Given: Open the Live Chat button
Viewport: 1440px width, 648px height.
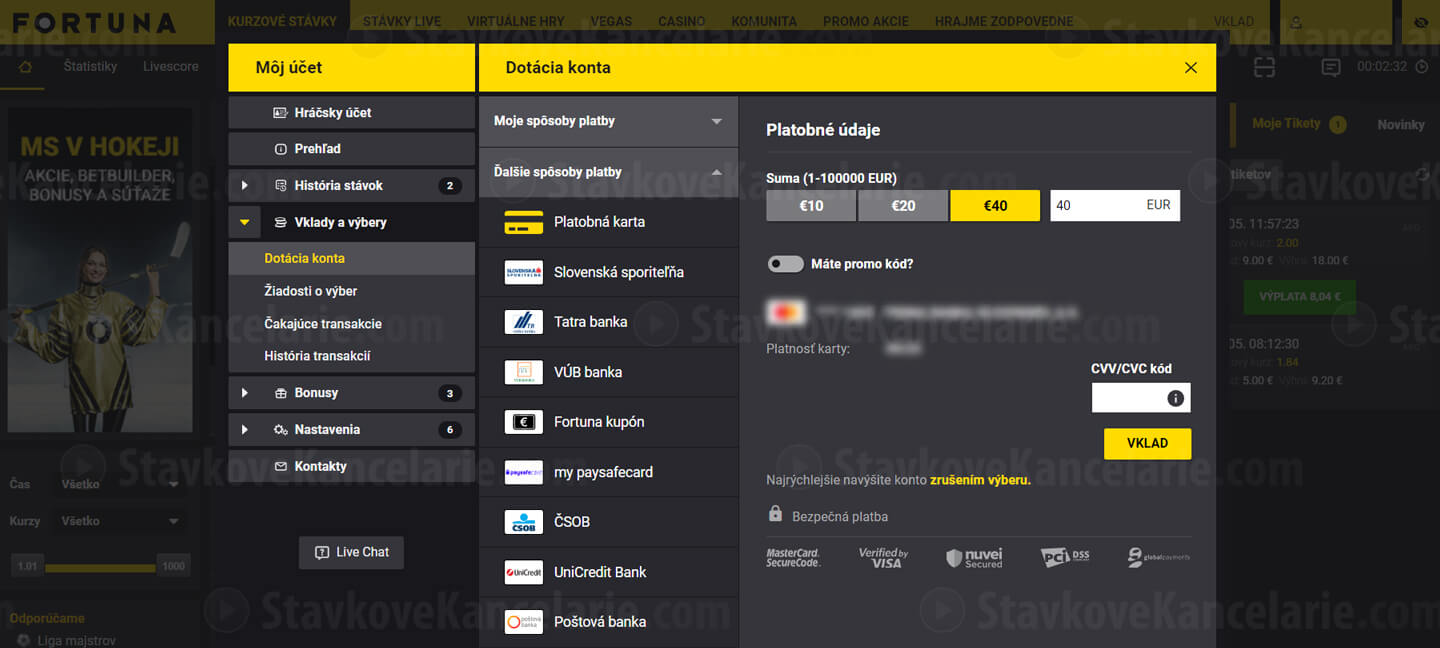Looking at the screenshot, I should pyautogui.click(x=351, y=552).
